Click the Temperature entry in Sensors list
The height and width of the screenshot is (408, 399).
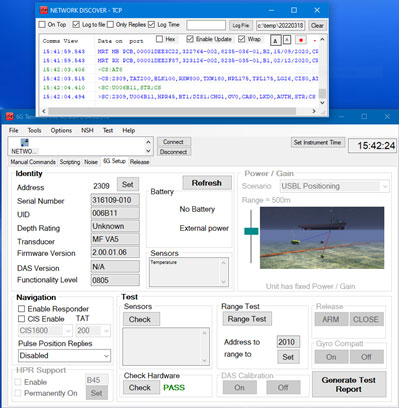tap(163, 262)
